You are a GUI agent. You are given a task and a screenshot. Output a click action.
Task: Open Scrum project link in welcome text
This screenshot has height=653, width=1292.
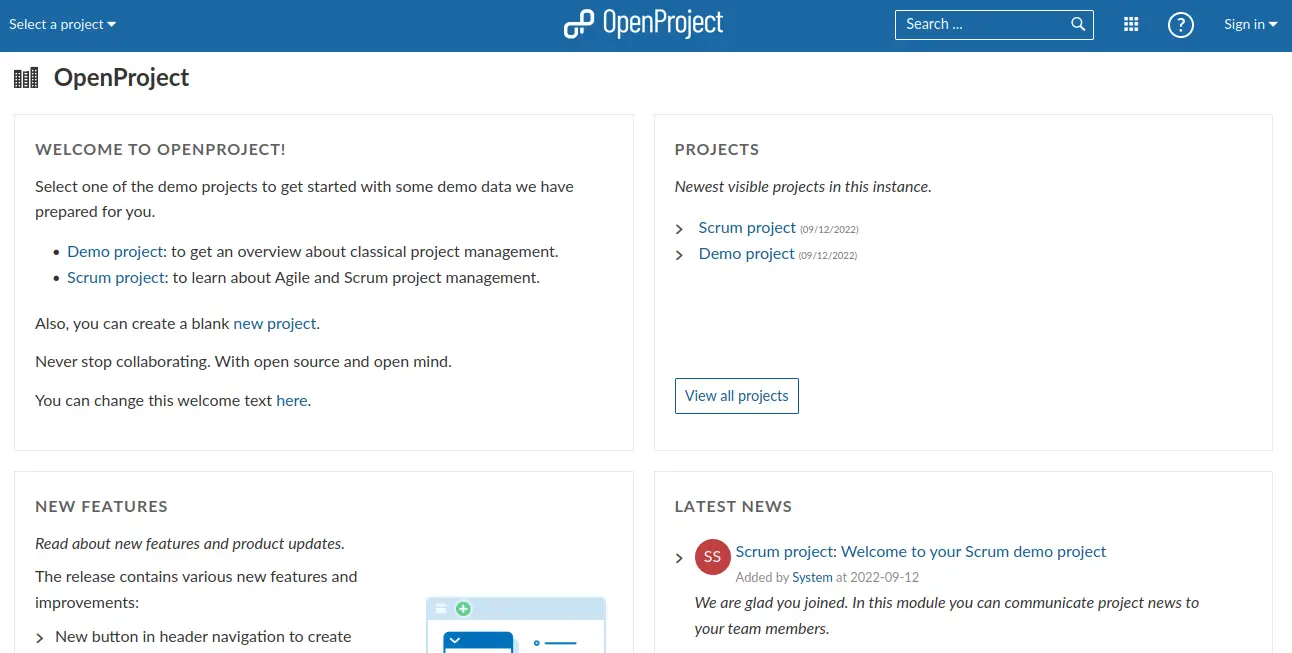click(115, 278)
